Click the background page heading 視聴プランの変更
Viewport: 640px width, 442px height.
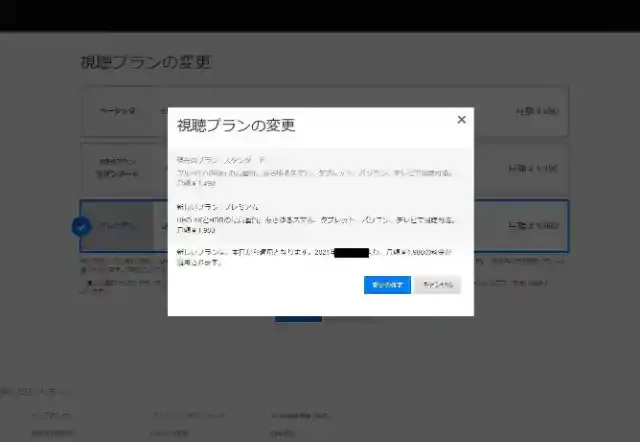pos(146,62)
